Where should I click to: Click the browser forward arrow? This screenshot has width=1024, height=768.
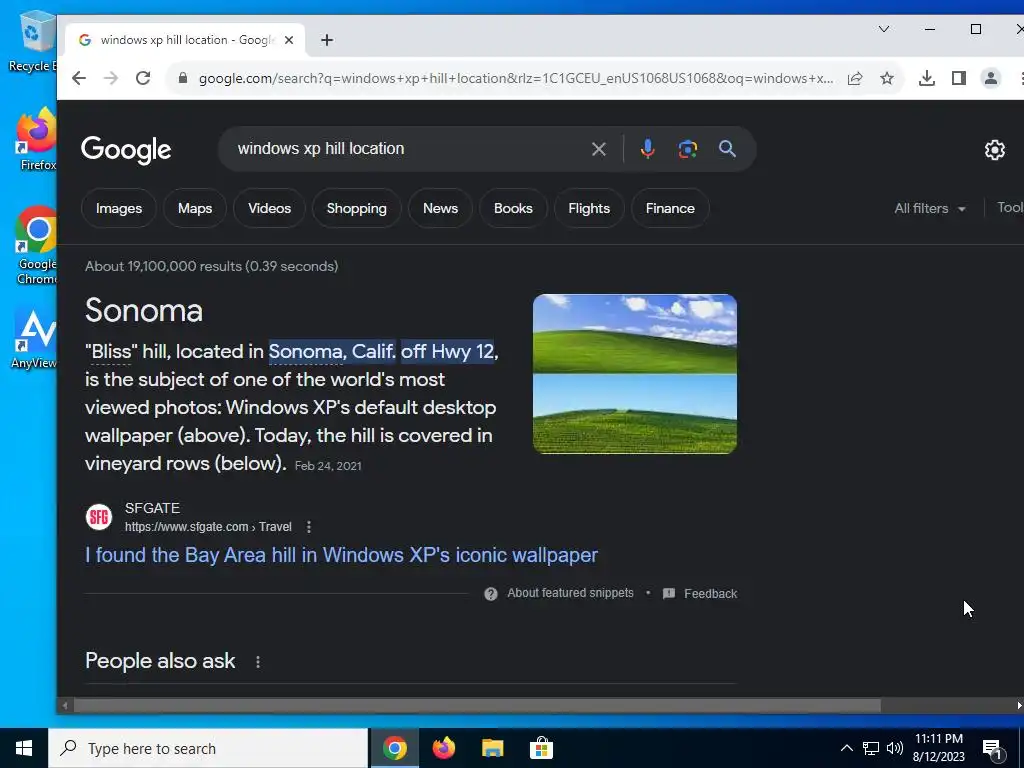click(x=111, y=78)
